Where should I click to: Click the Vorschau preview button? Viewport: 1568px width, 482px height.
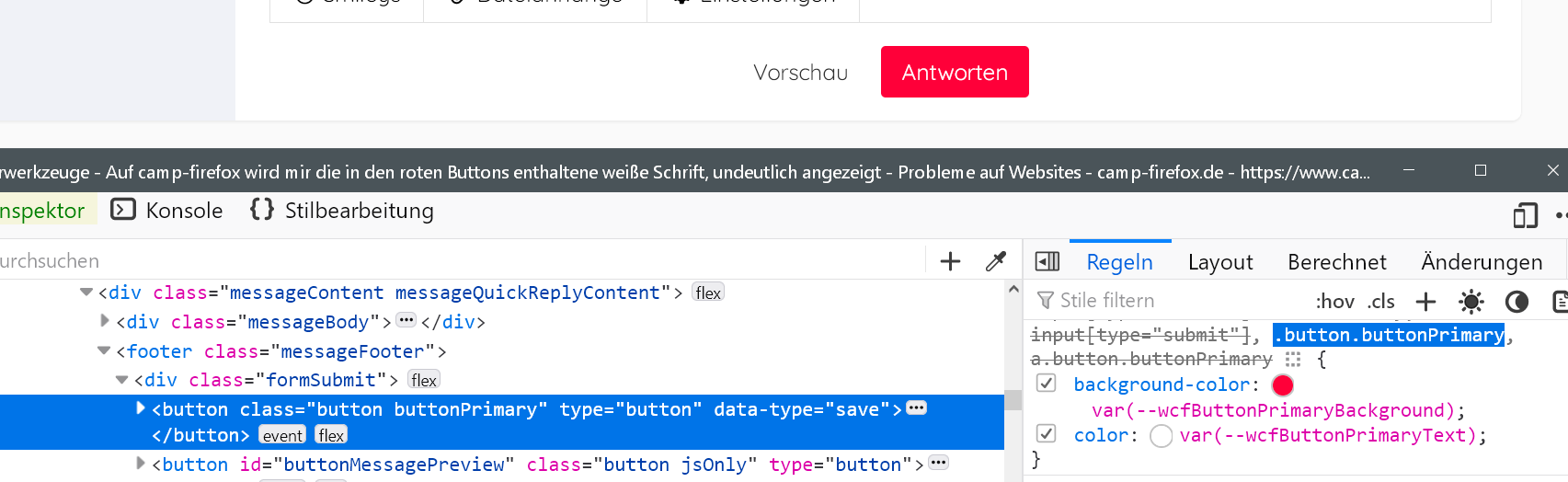pos(800,73)
